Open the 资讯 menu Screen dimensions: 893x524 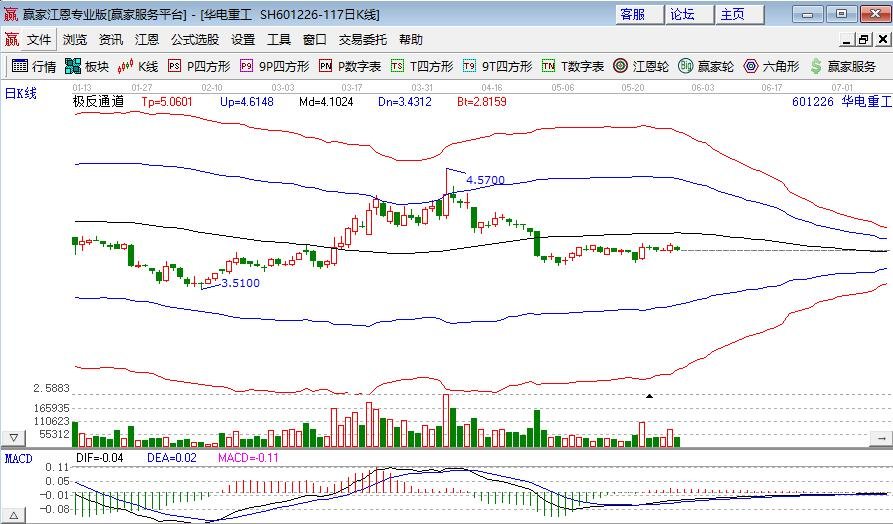[x=110, y=39]
